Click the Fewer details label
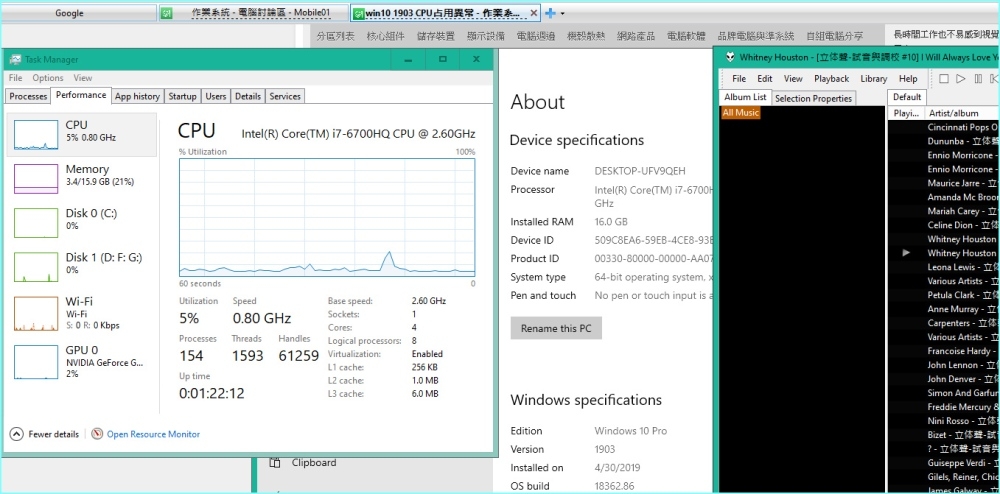 pos(54,434)
